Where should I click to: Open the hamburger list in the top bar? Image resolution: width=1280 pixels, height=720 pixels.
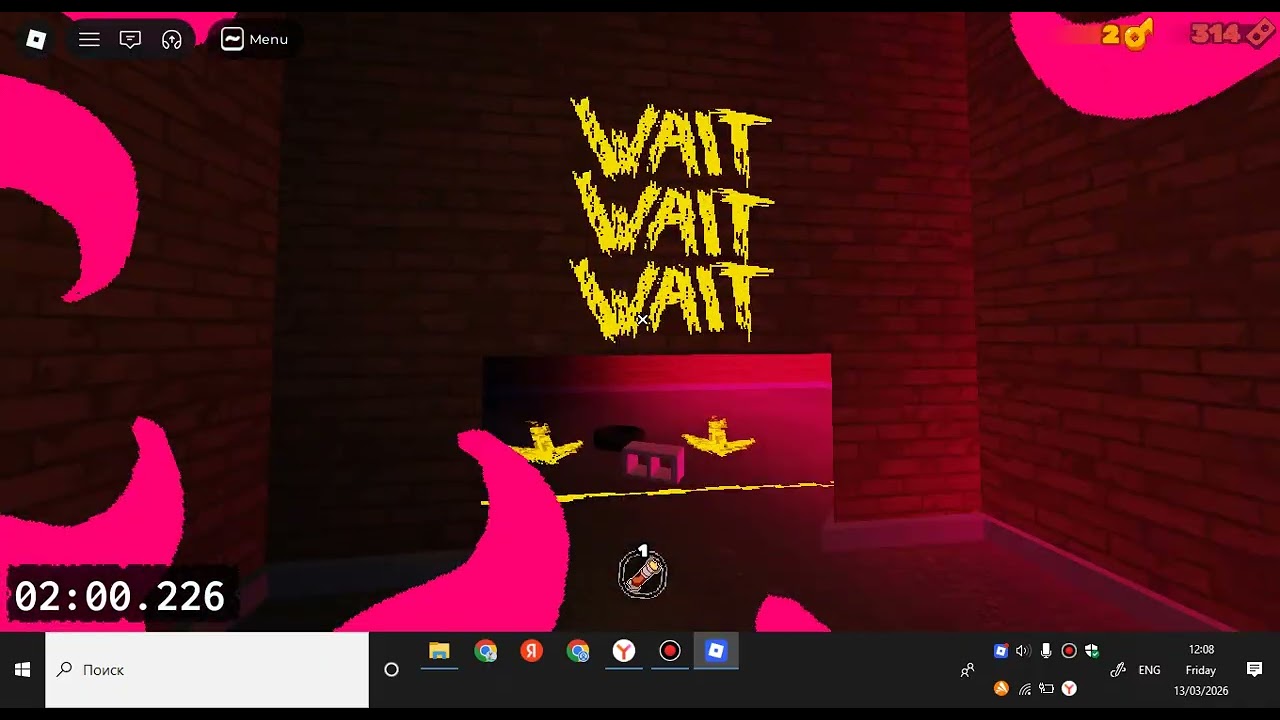tap(89, 39)
